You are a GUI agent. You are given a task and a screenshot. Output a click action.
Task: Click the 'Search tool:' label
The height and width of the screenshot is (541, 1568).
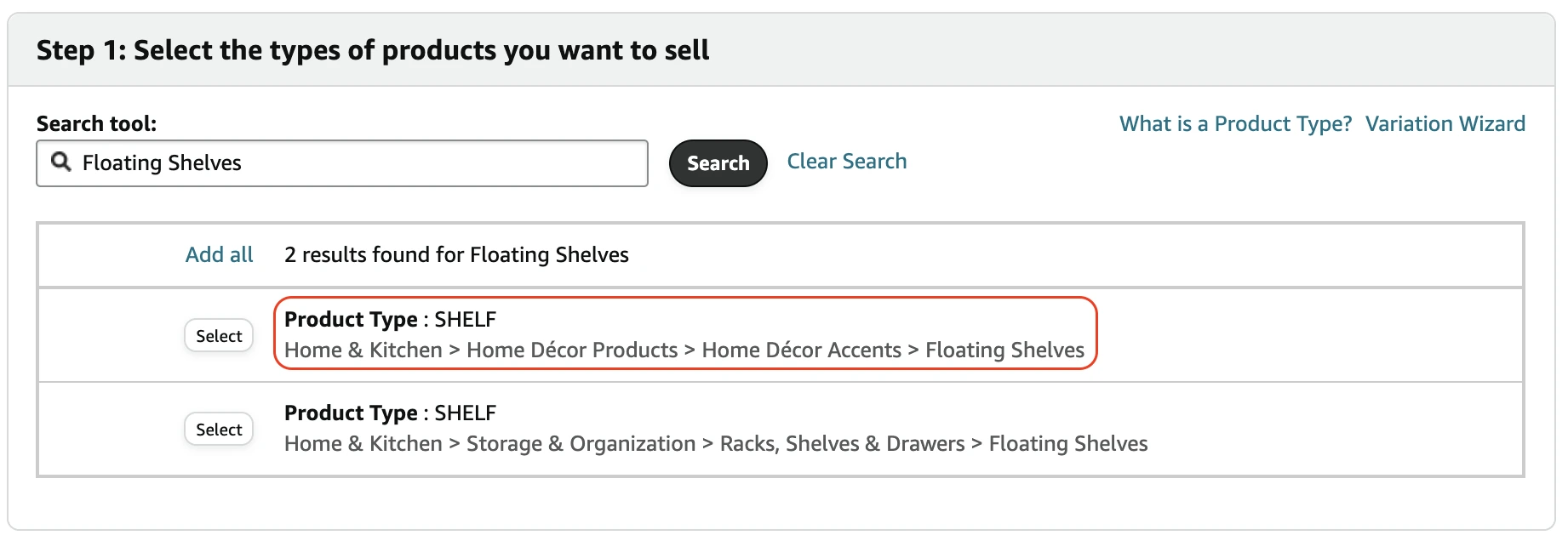(x=96, y=124)
